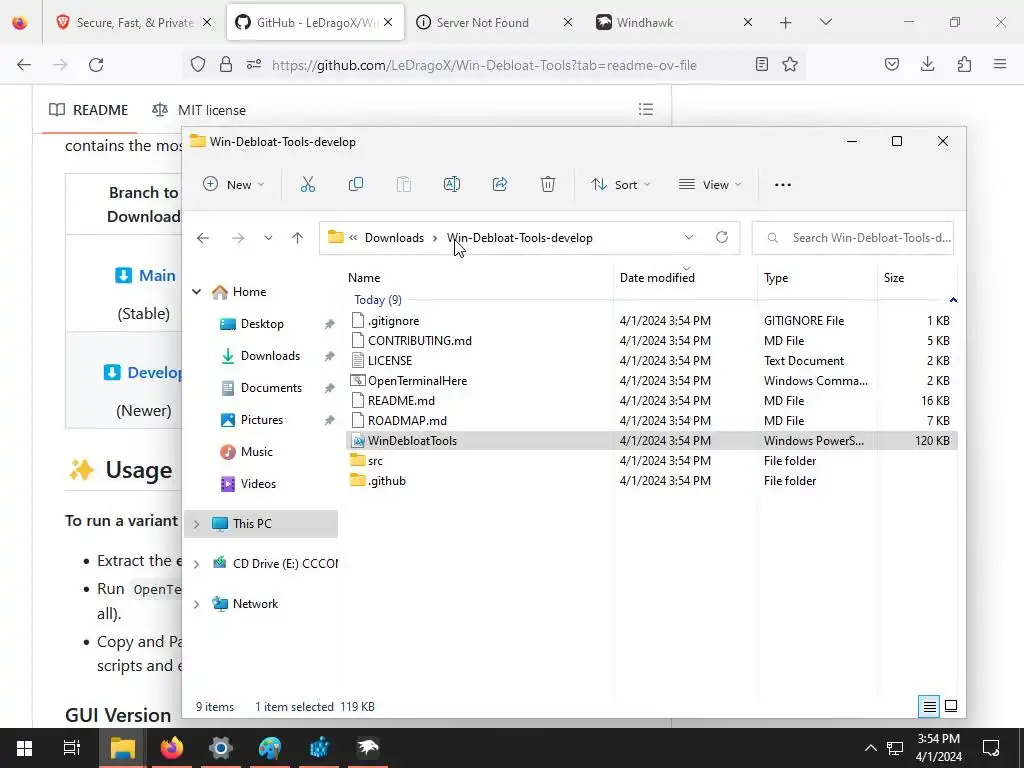Expand This PC tree node

[x=197, y=524]
